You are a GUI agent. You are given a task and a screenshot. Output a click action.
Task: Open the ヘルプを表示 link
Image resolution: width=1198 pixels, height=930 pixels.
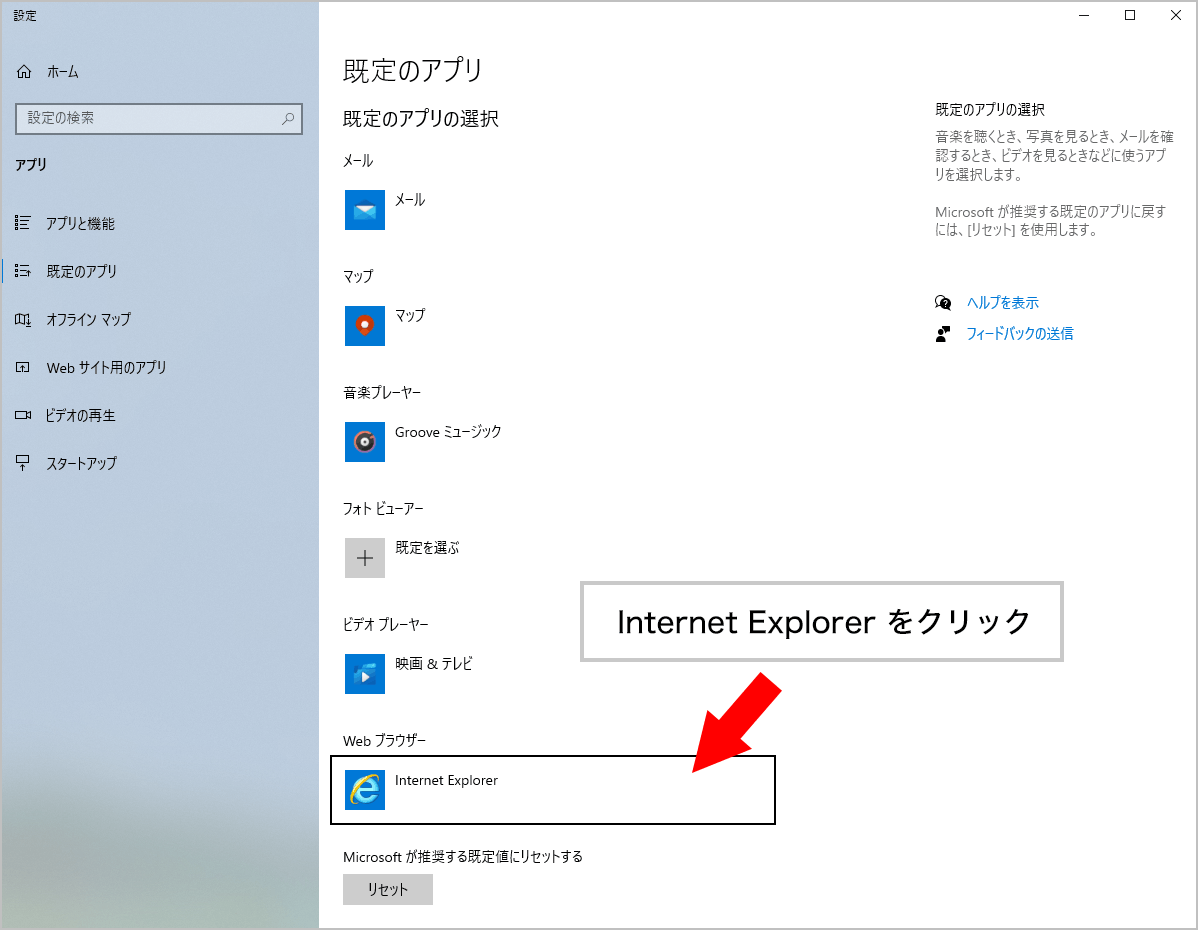tap(1002, 303)
